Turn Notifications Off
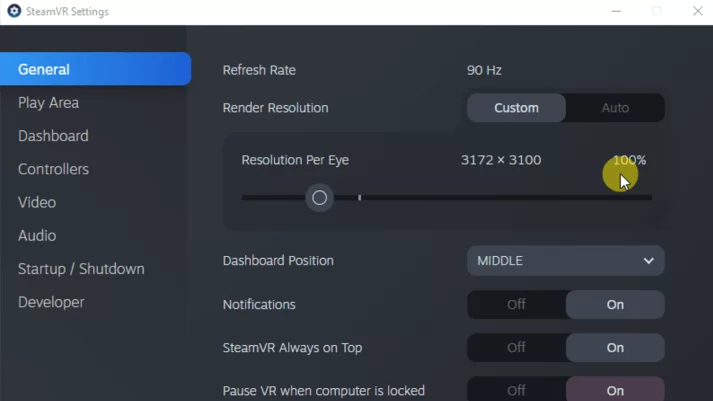Screen dimensions: 713x401 tap(516, 305)
